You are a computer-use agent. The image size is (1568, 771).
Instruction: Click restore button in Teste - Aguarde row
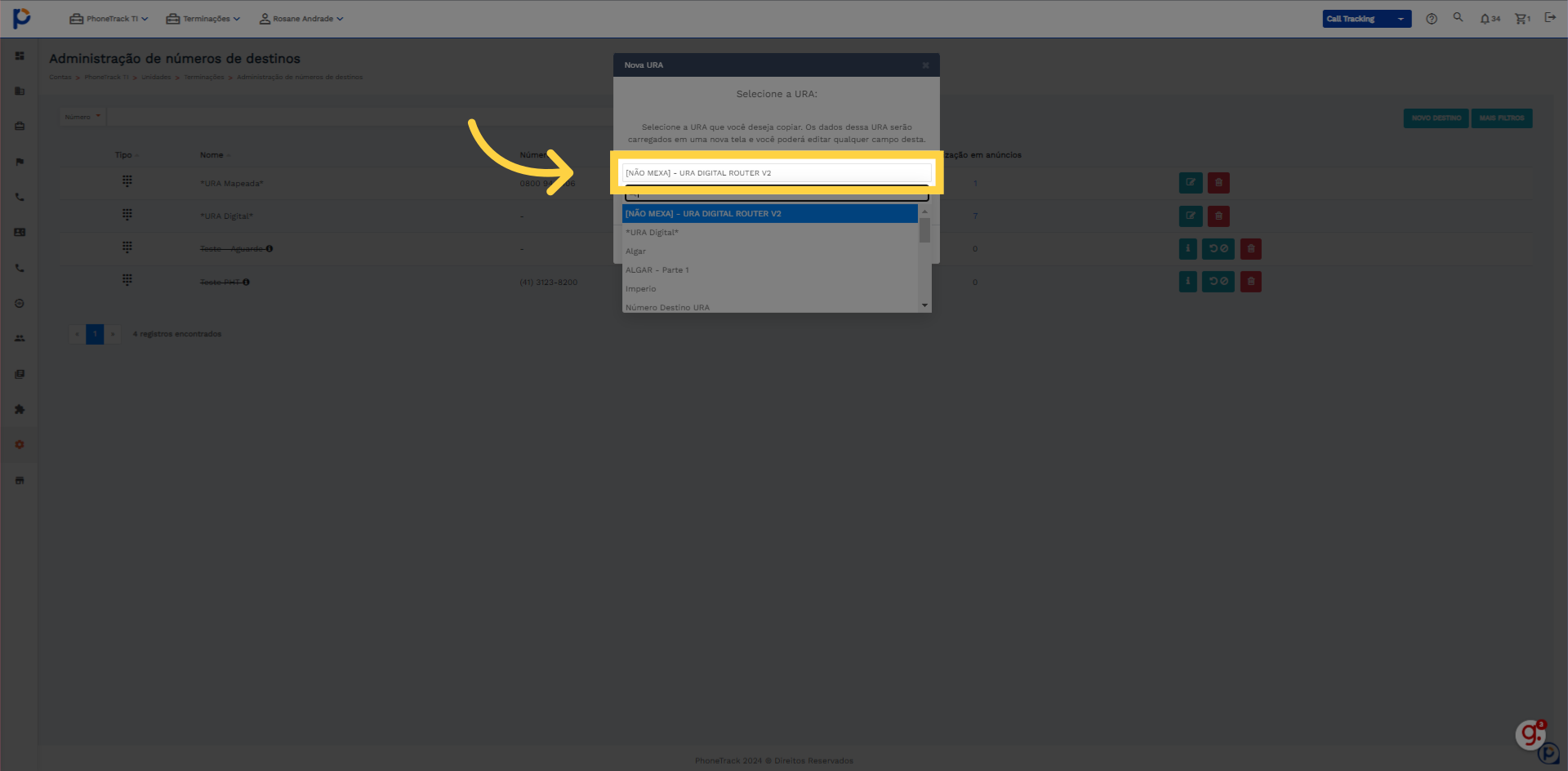1218,248
